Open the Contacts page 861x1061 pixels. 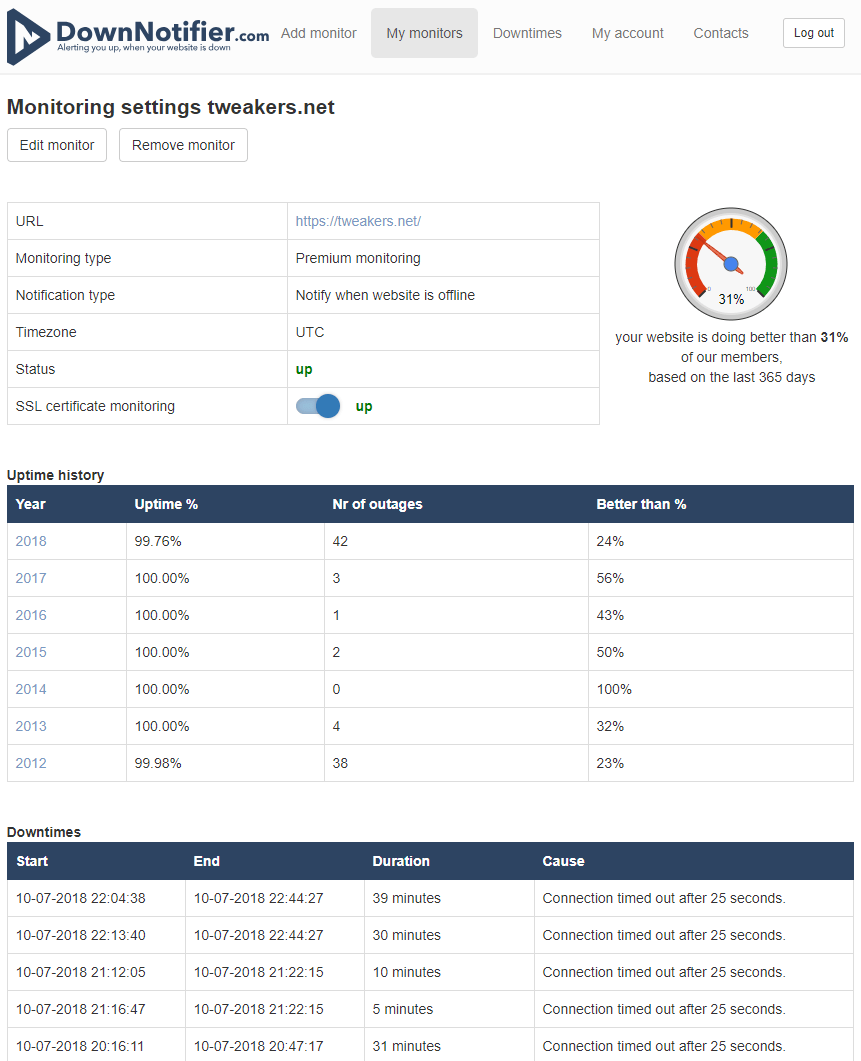(721, 33)
